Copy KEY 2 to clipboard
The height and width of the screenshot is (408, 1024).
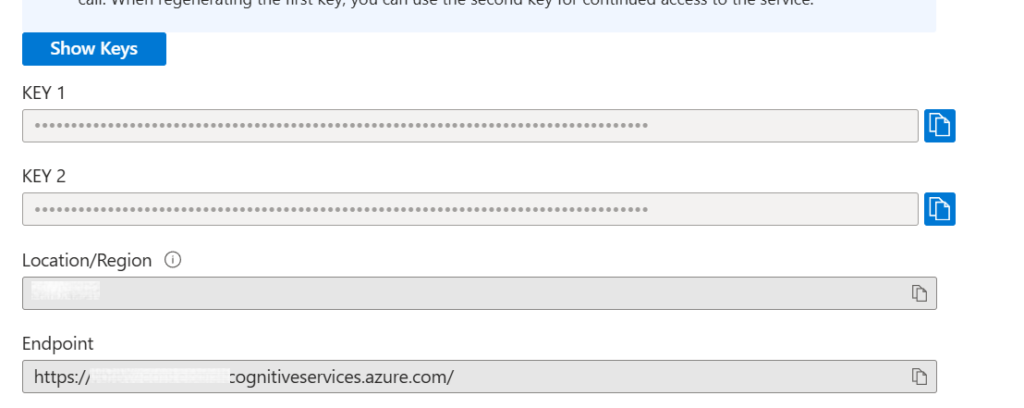point(939,209)
